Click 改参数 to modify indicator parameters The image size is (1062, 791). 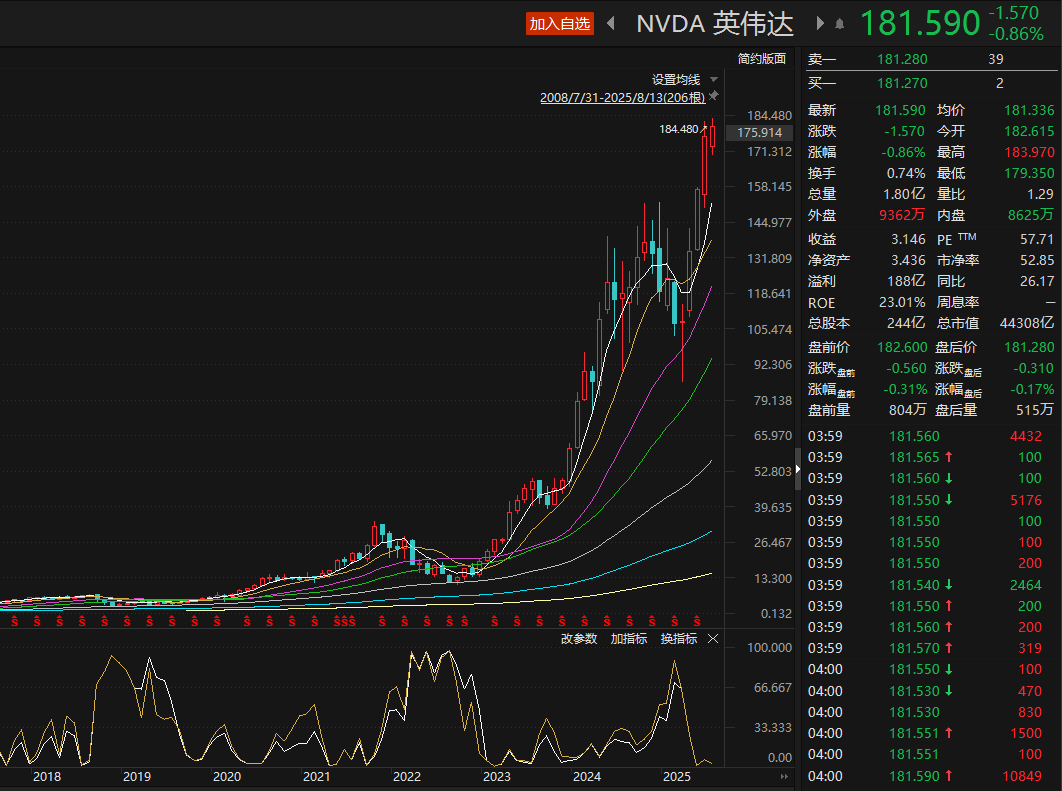click(578, 639)
